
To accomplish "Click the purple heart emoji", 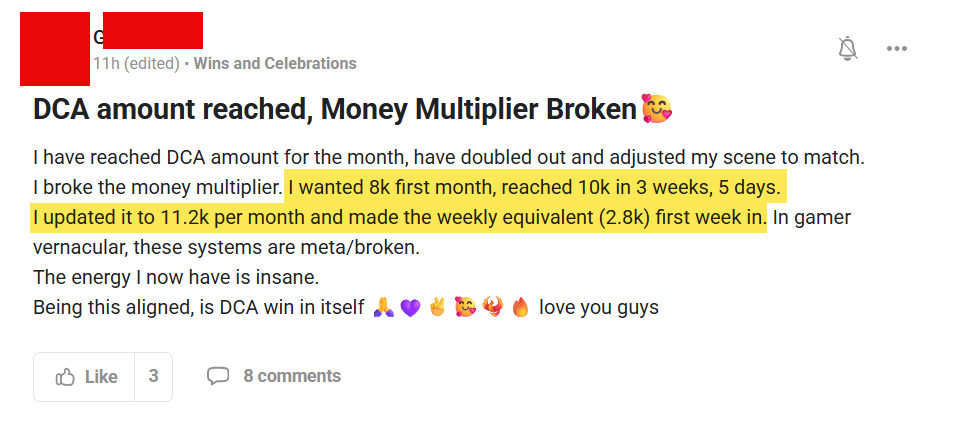I will [x=410, y=308].
